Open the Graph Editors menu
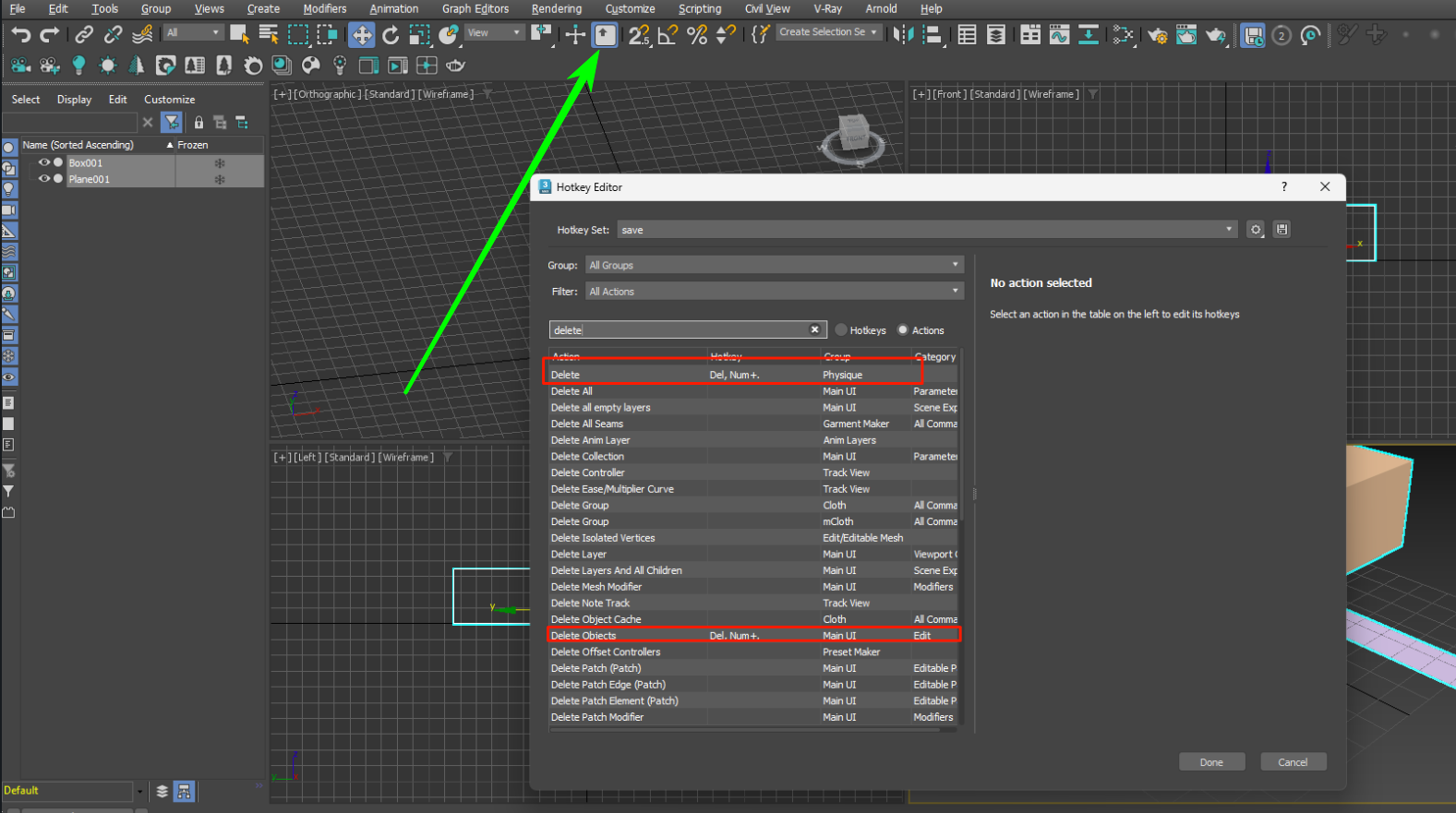Image resolution: width=1456 pixels, height=813 pixels. click(x=475, y=8)
